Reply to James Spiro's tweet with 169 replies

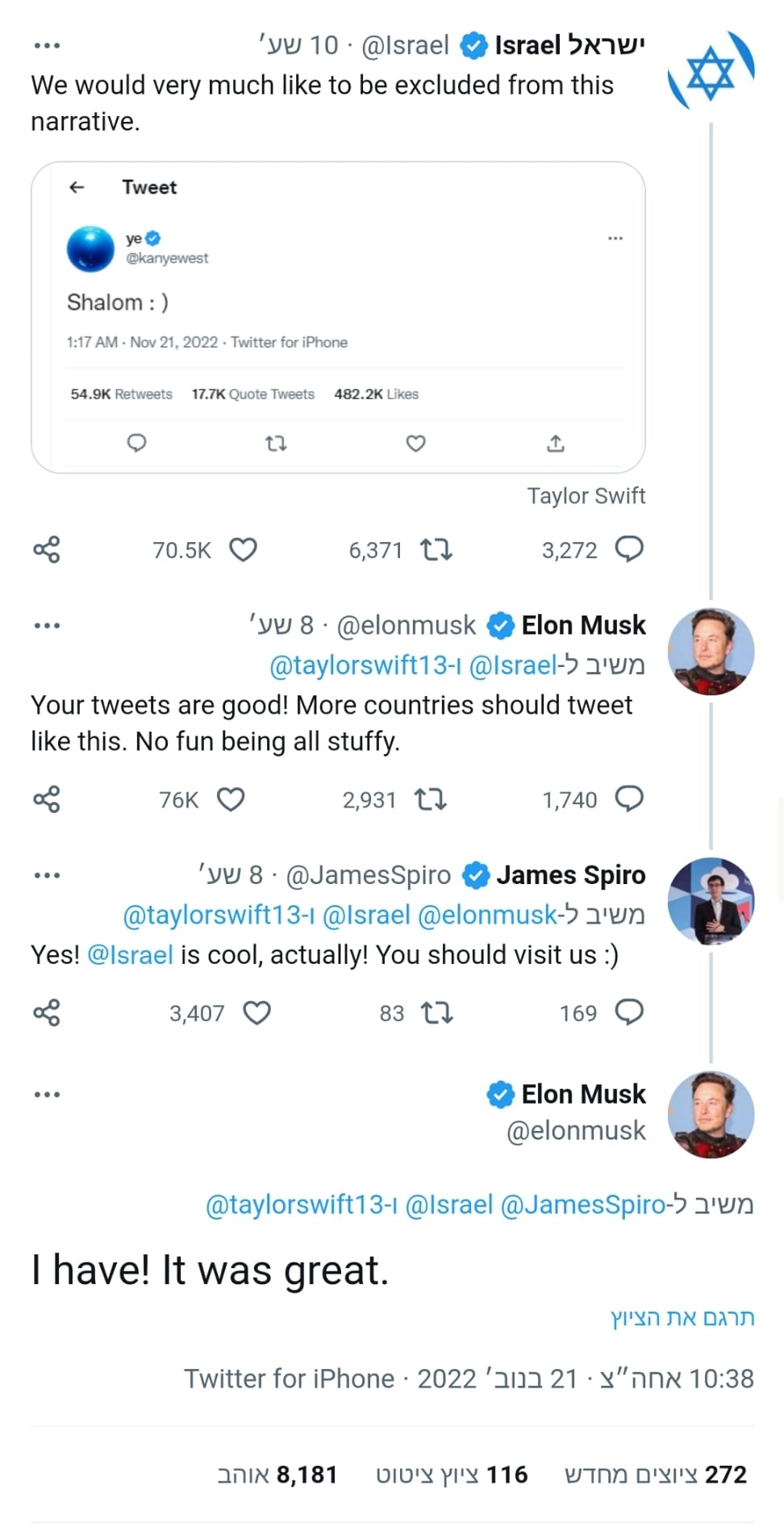[x=629, y=1012]
